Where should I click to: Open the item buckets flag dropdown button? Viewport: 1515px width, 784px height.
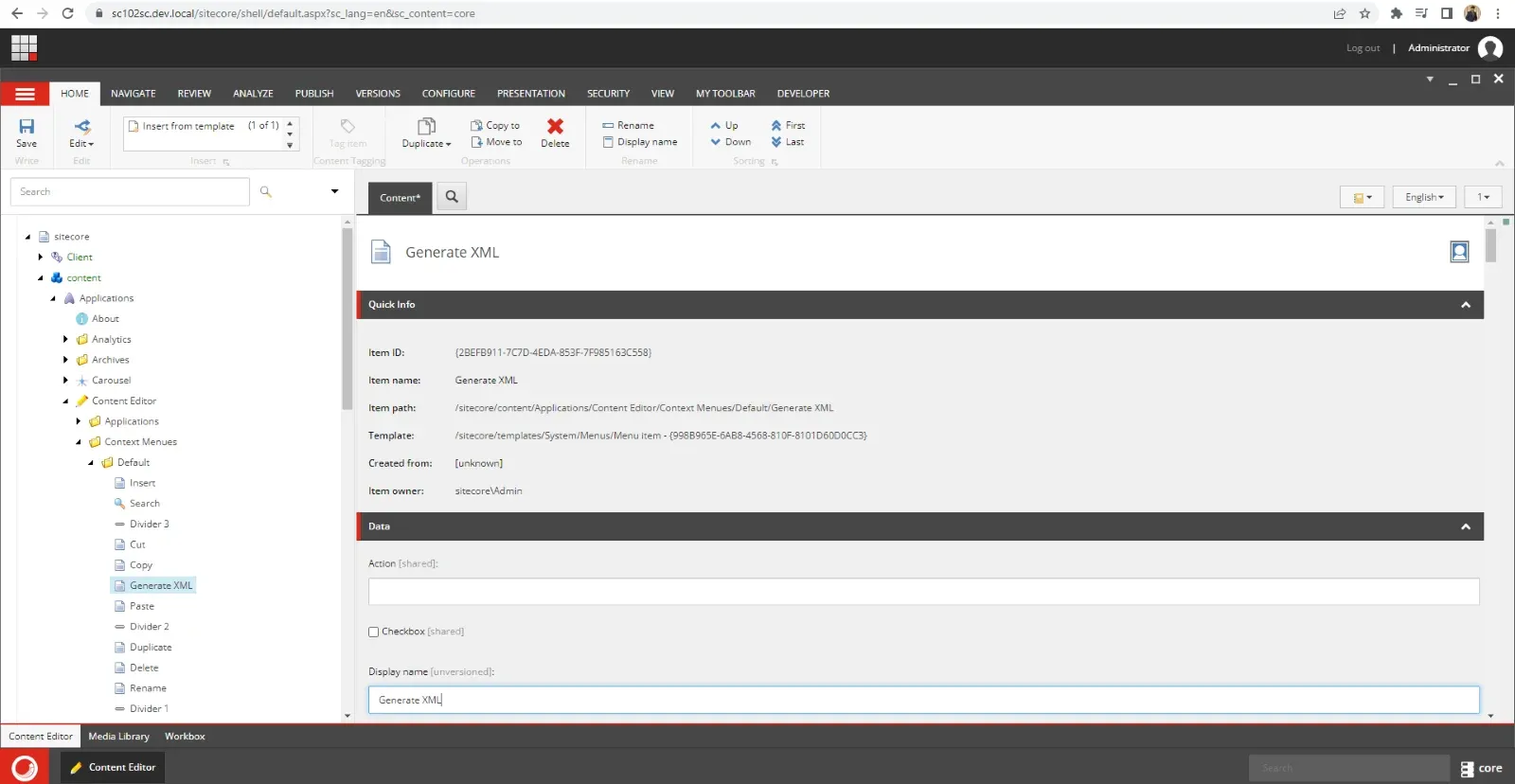coord(1362,197)
